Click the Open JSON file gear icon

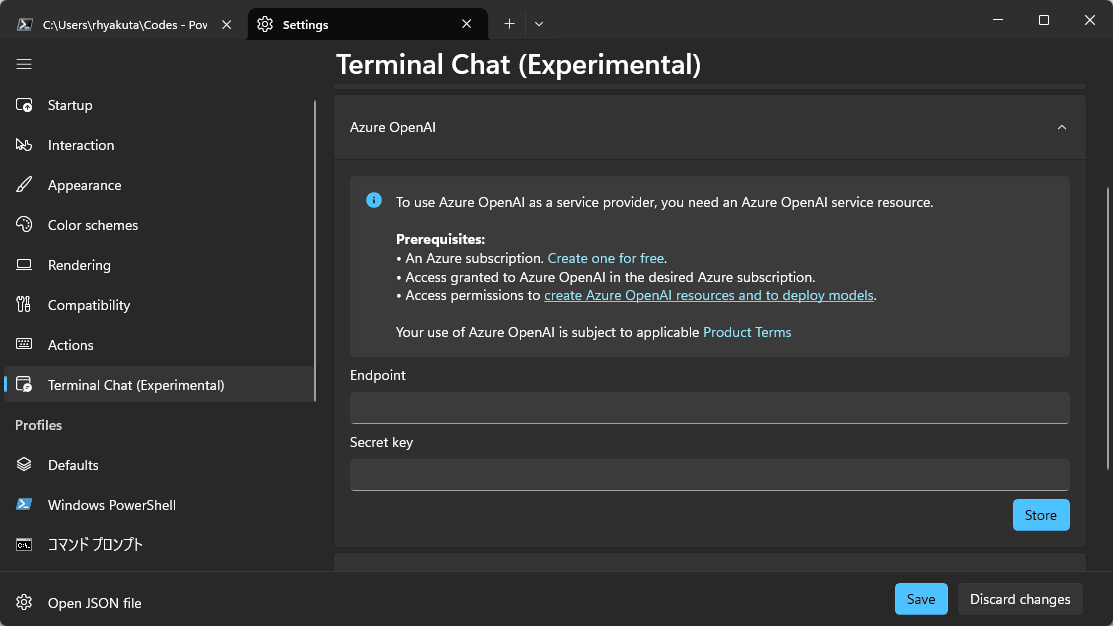click(x=24, y=603)
